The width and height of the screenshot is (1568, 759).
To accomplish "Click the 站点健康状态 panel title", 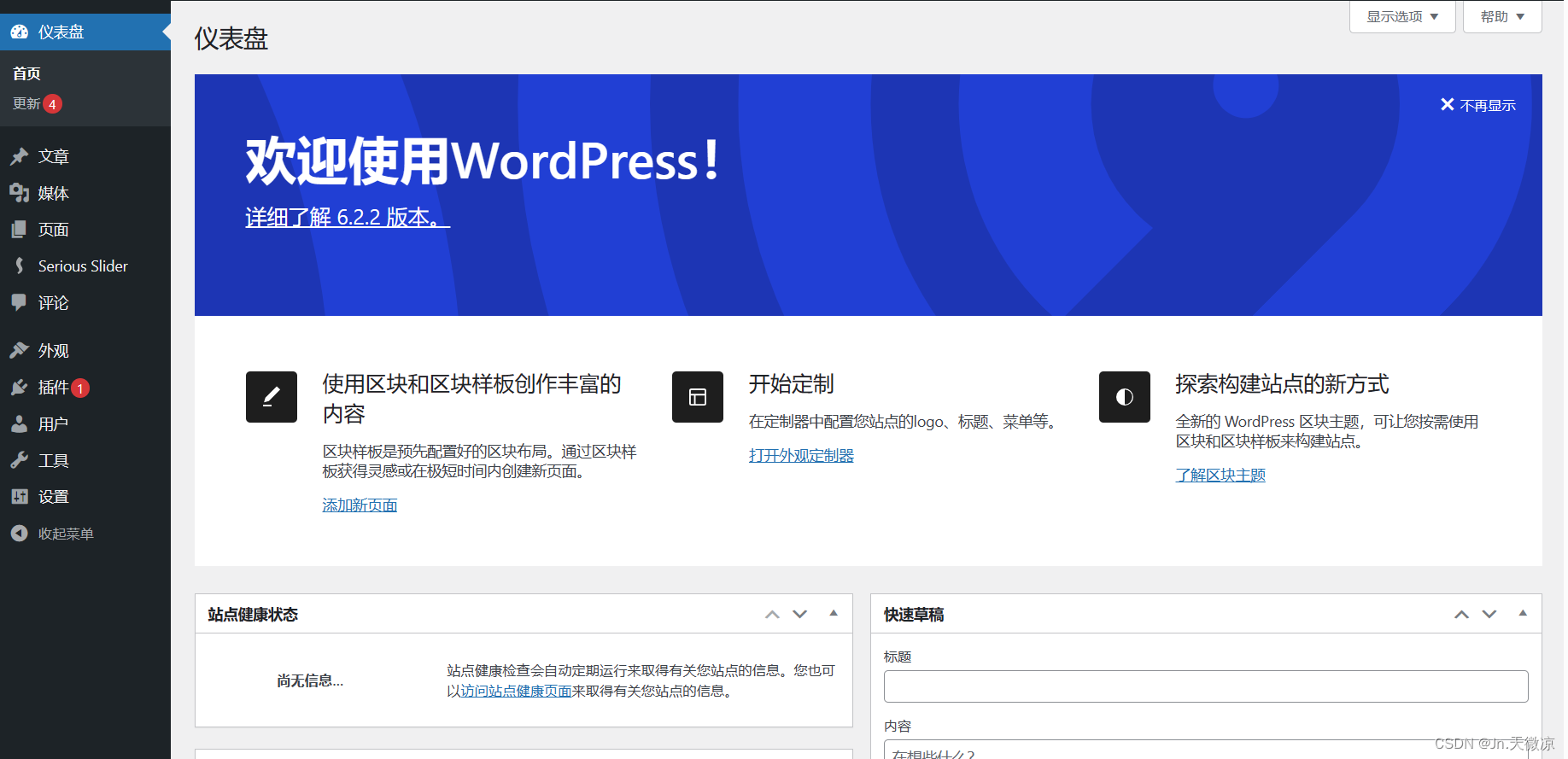I will 253,615.
